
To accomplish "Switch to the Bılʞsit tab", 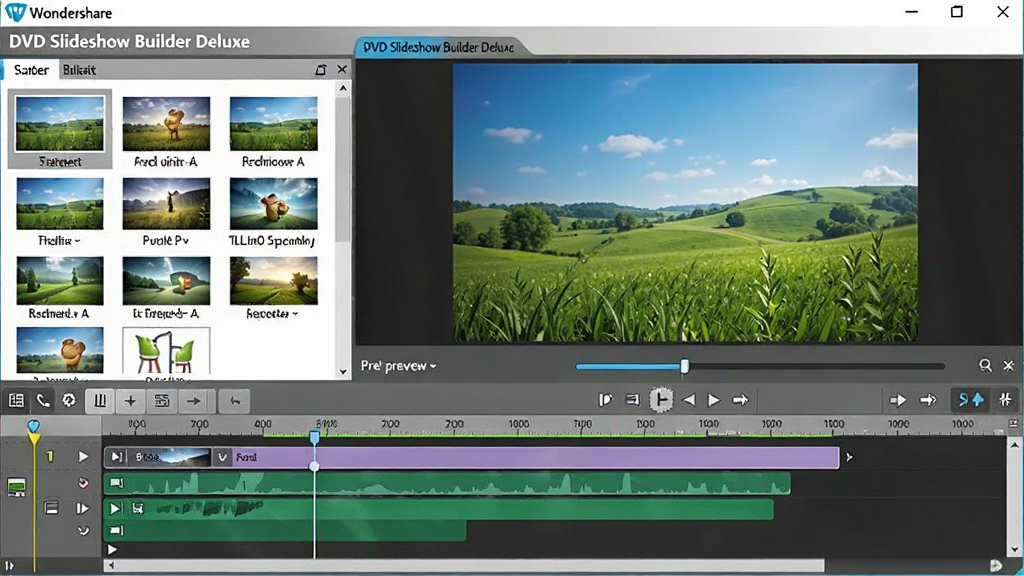I will [79, 70].
